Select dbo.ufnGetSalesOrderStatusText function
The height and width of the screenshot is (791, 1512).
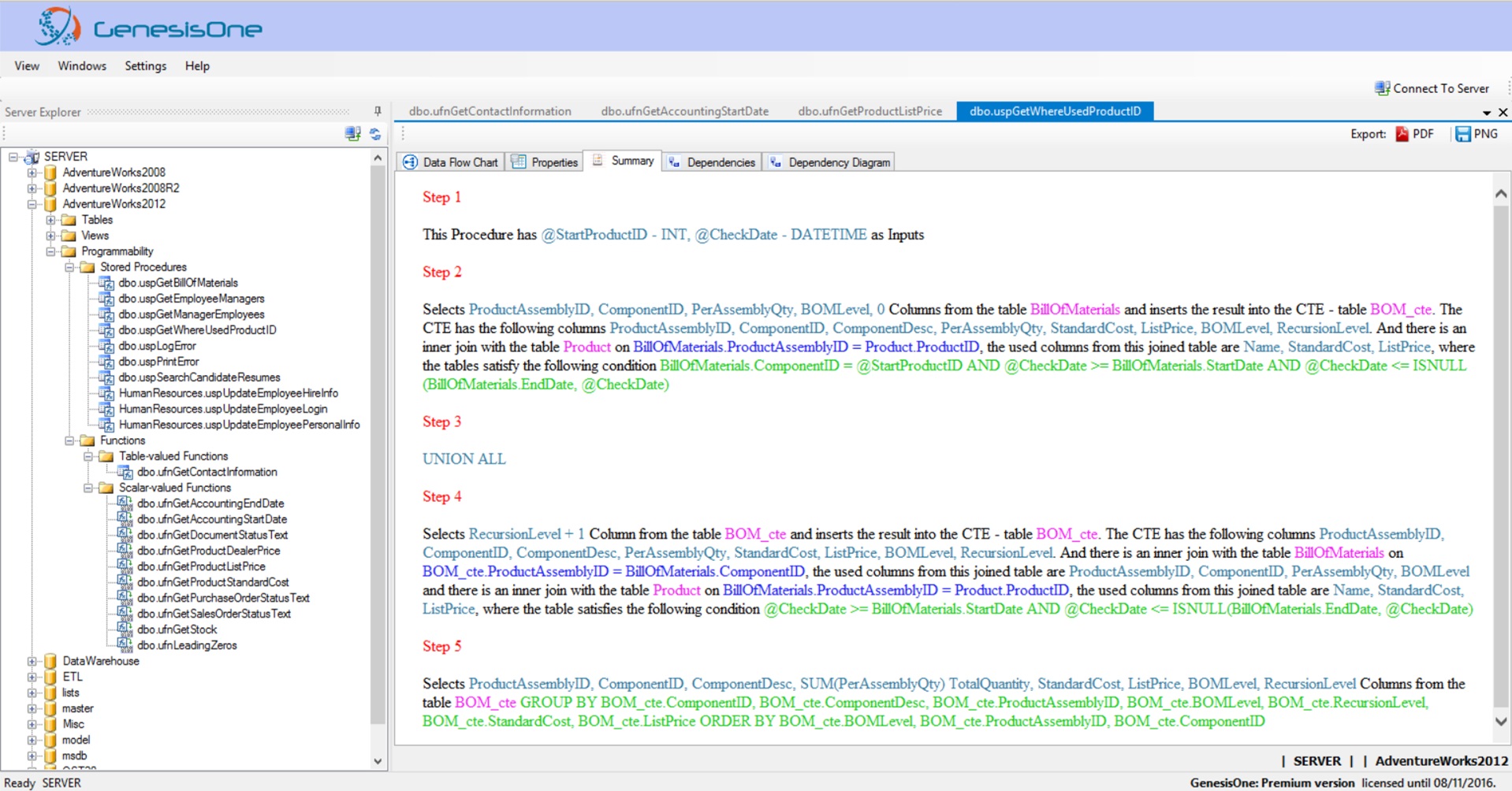214,614
